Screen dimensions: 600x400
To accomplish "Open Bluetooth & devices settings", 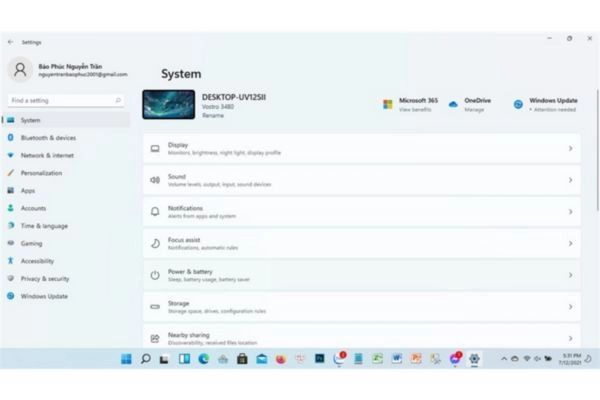I will 48,138.
